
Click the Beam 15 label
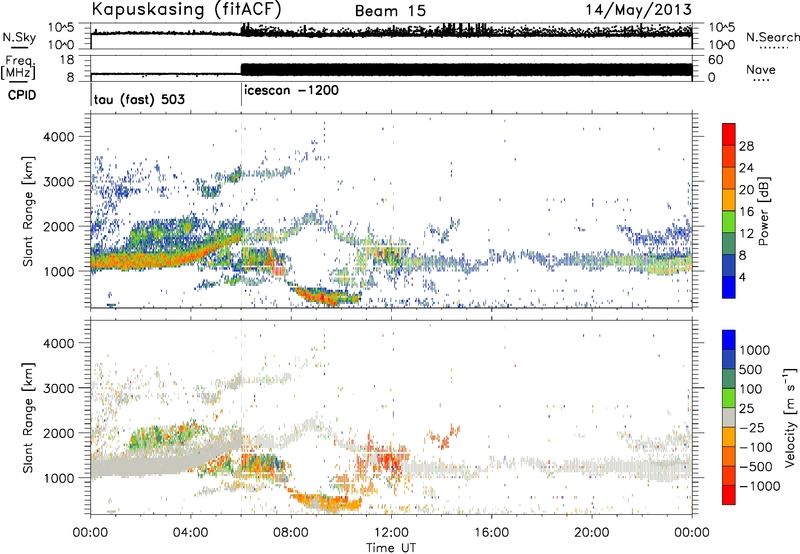click(x=390, y=11)
